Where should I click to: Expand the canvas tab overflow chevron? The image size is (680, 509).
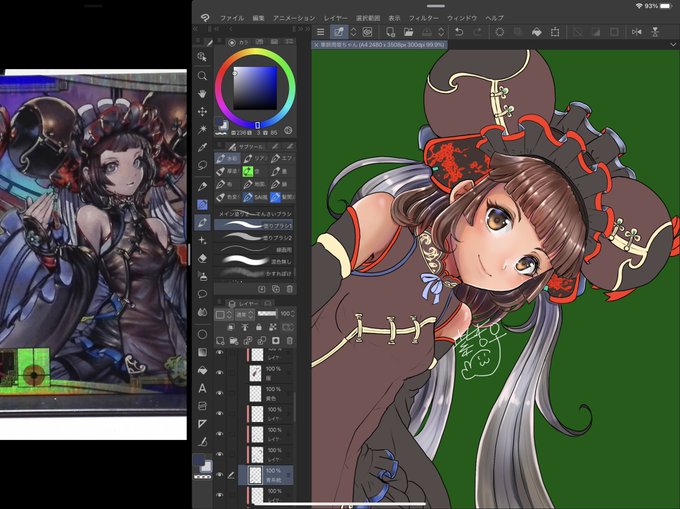673,45
